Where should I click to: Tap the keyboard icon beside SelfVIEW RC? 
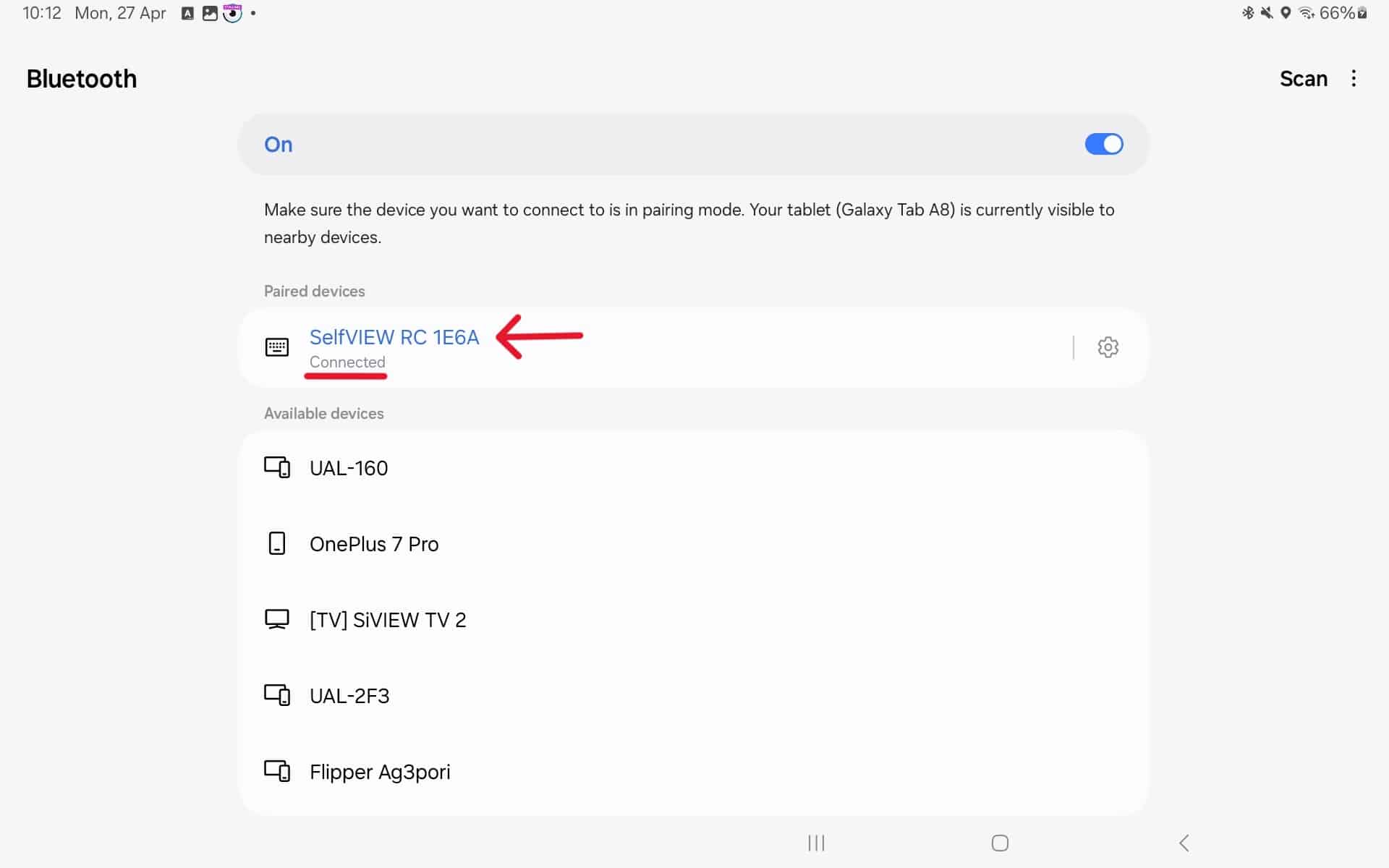[x=276, y=347]
